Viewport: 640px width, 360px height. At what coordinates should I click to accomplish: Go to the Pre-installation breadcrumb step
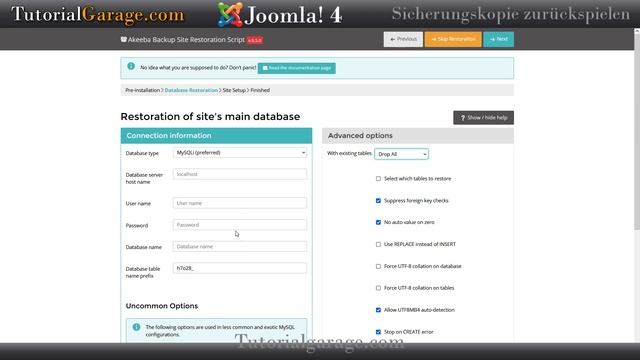(142, 90)
